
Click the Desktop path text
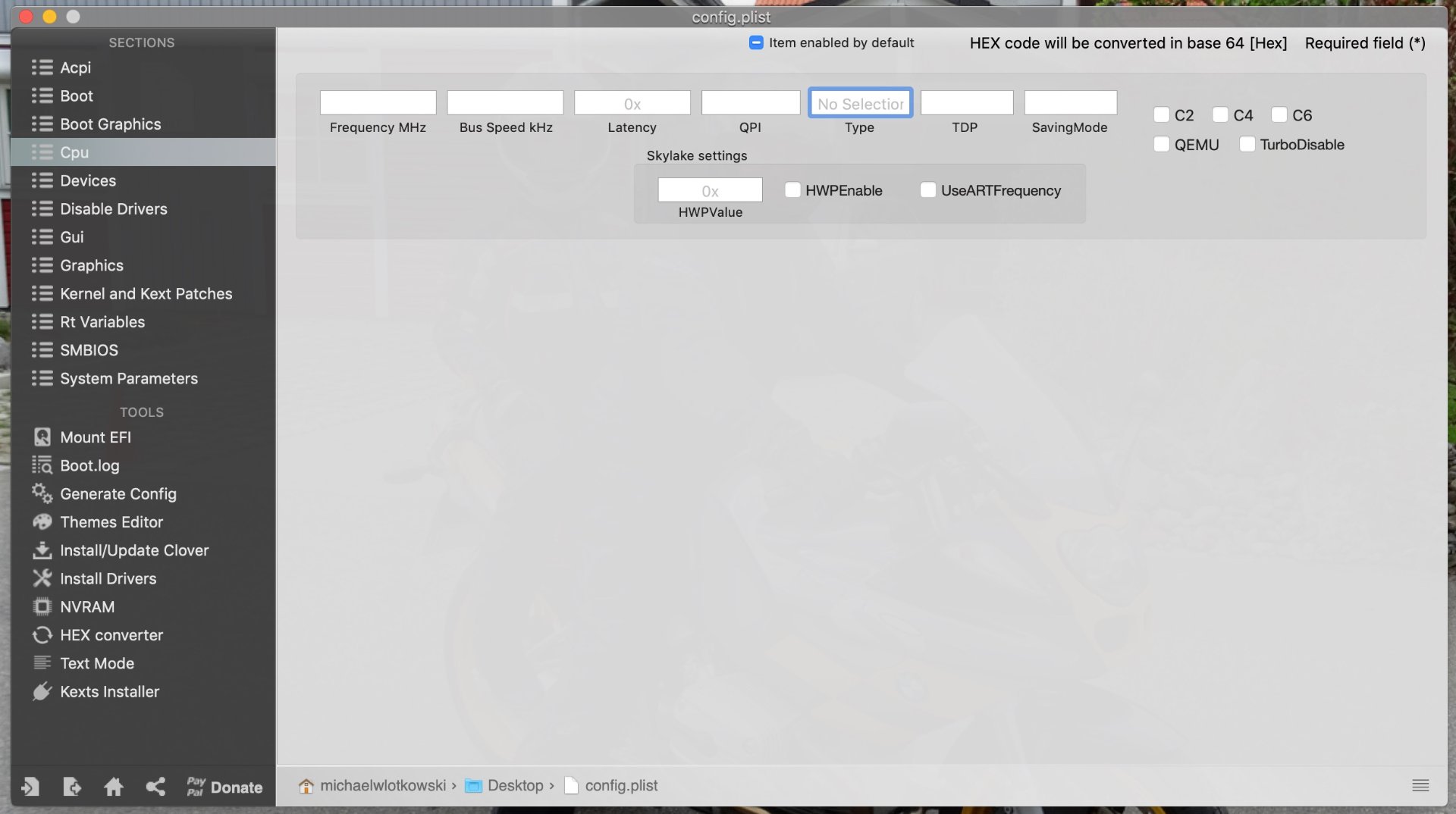pos(516,786)
